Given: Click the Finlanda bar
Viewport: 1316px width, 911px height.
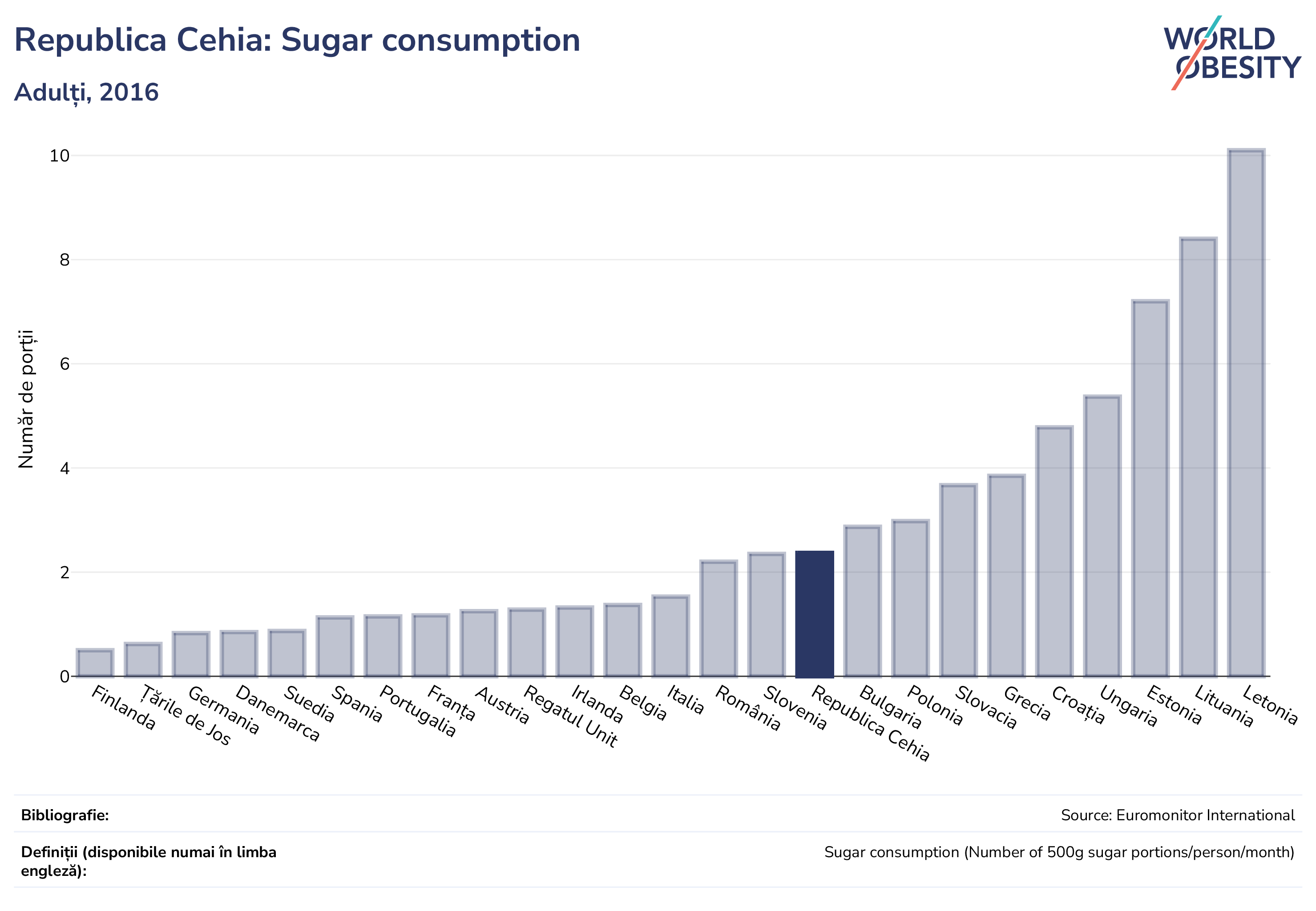Looking at the screenshot, I should pos(95,663).
